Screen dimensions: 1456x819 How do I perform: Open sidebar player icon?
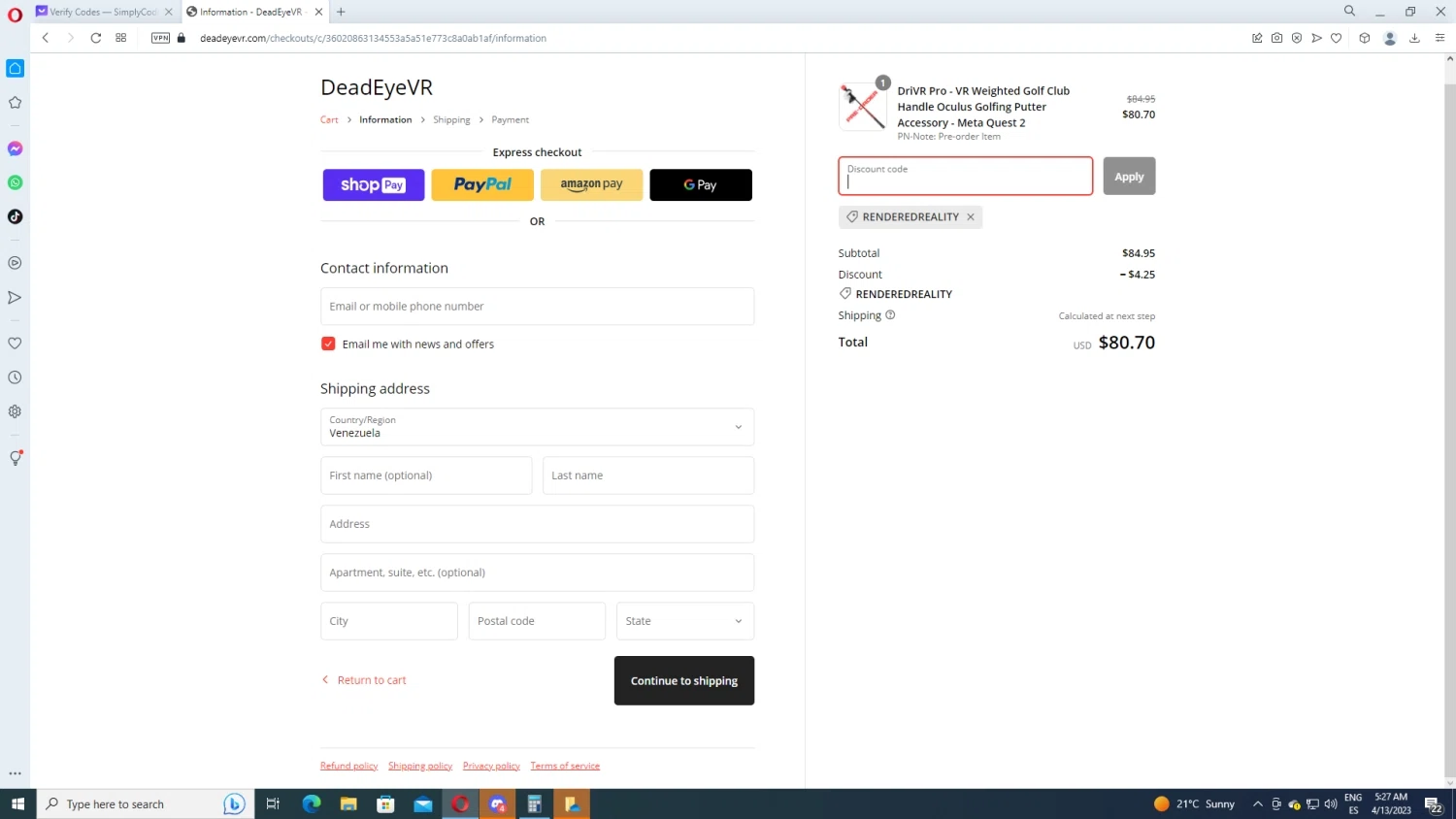[15, 263]
